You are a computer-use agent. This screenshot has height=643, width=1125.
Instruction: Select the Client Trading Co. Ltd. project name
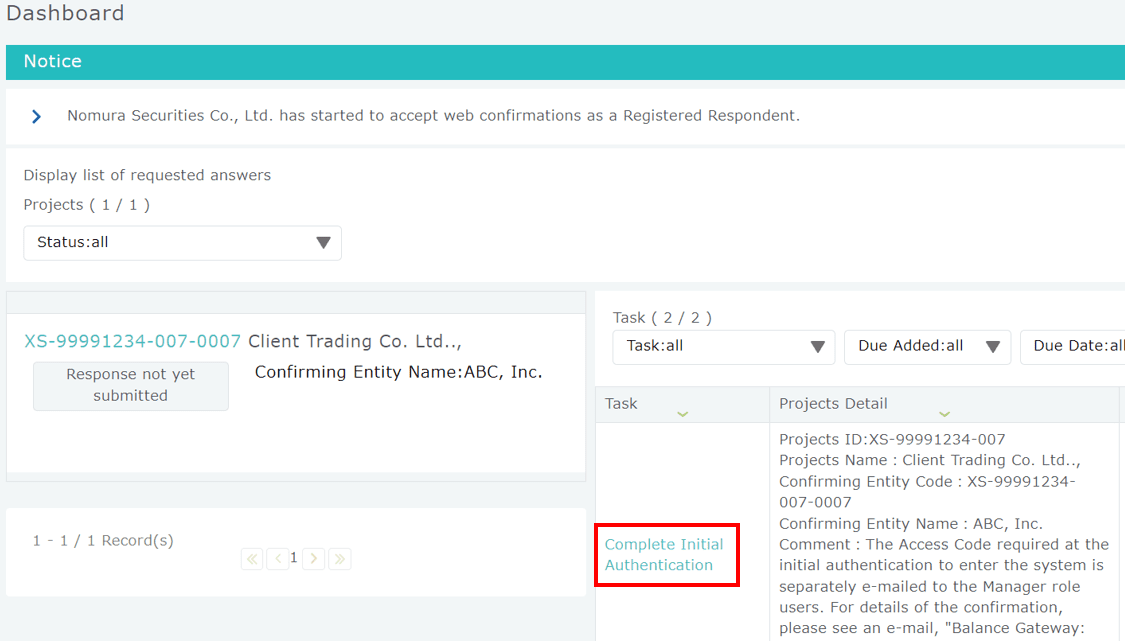tap(354, 342)
